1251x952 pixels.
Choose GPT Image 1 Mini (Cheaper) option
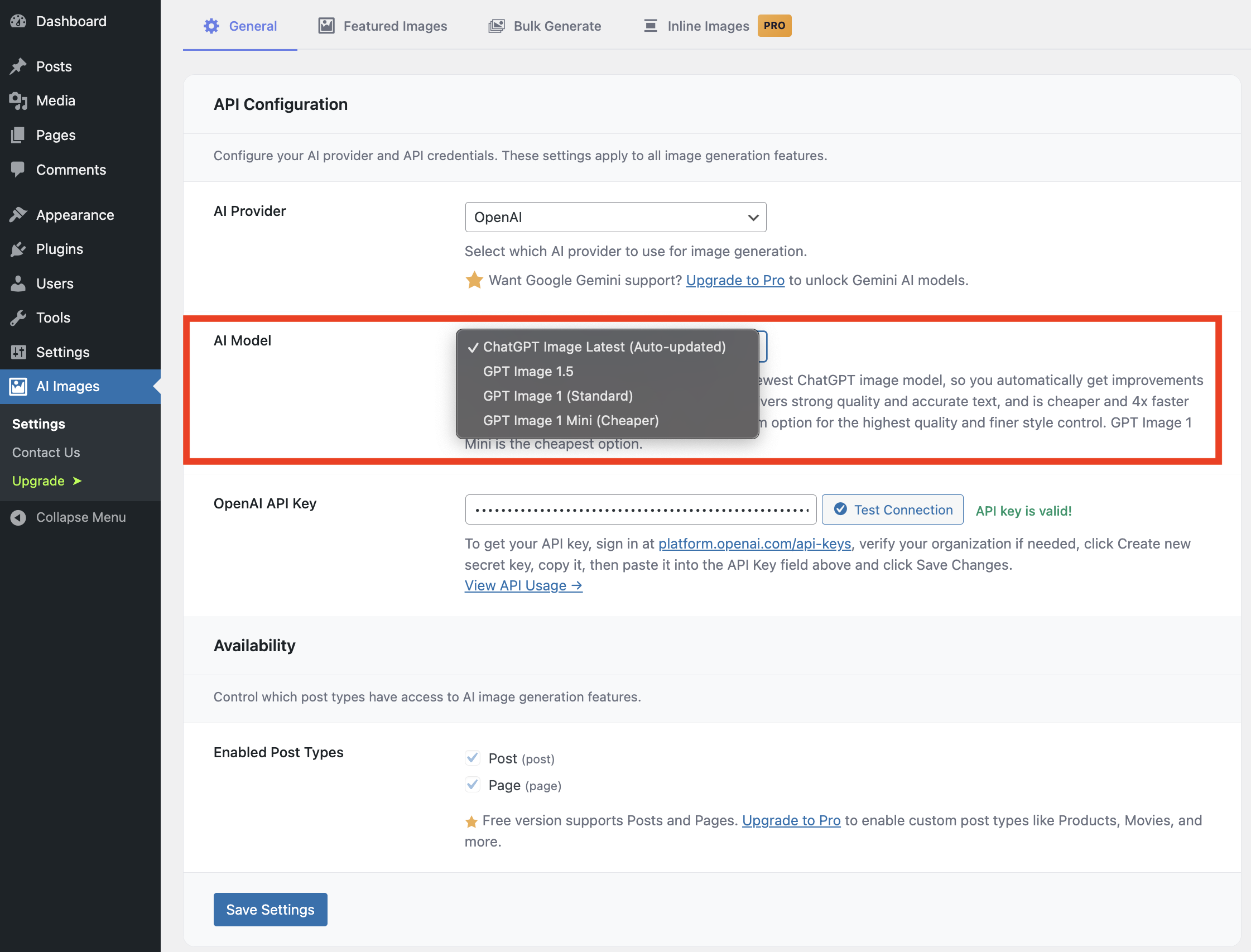pos(571,420)
